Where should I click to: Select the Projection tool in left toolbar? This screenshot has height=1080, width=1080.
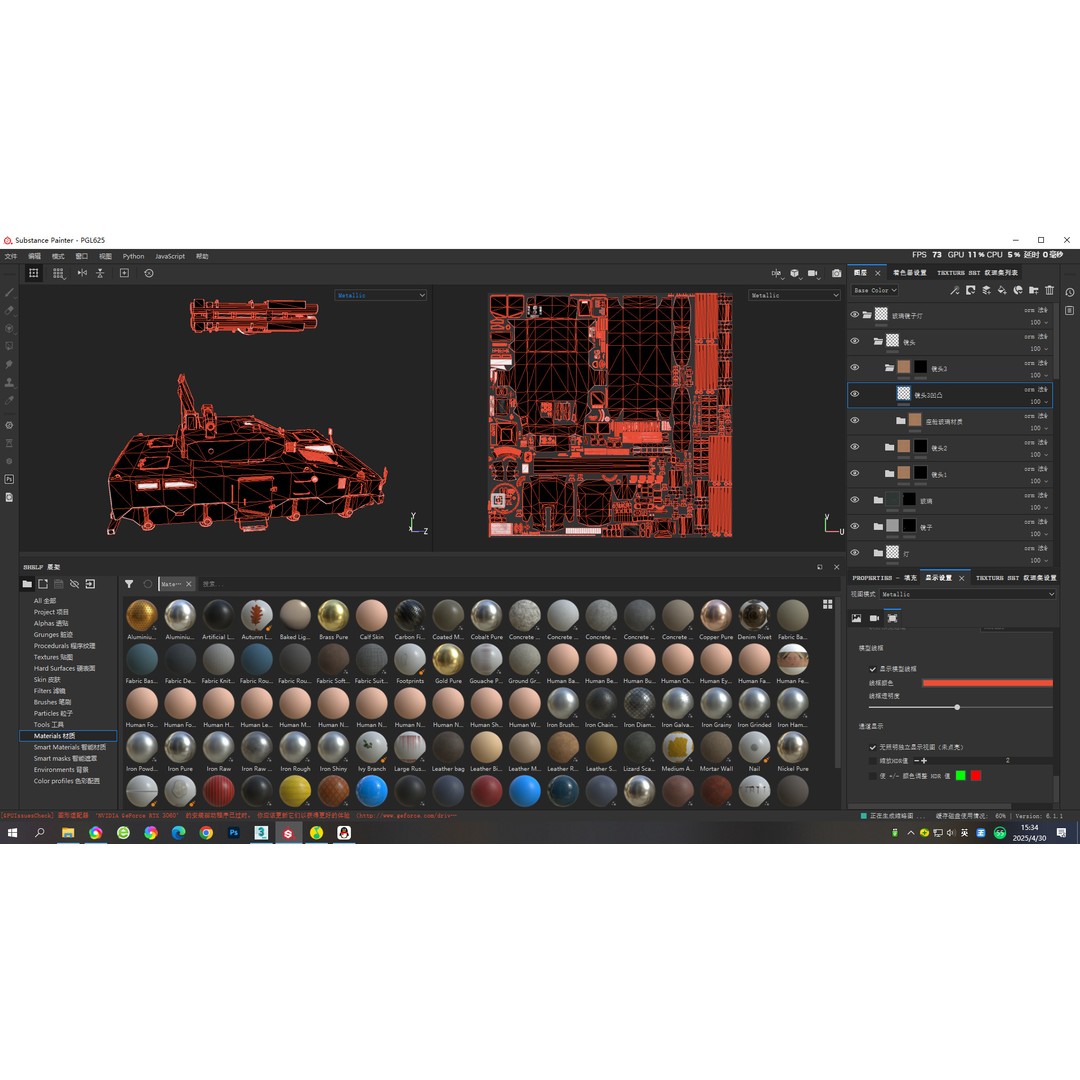pos(10,329)
